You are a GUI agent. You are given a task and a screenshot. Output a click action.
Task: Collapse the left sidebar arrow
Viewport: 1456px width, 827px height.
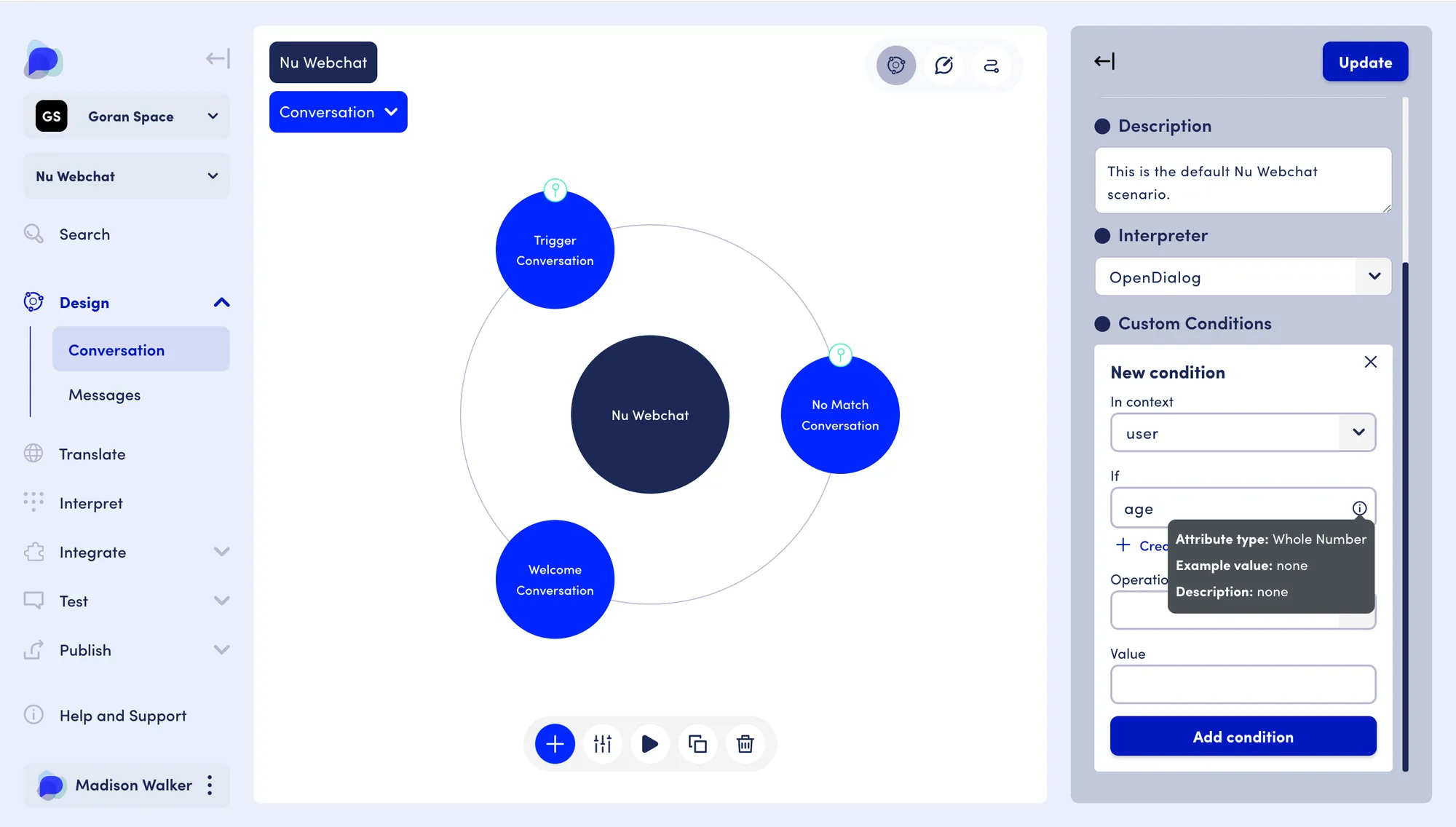point(218,58)
